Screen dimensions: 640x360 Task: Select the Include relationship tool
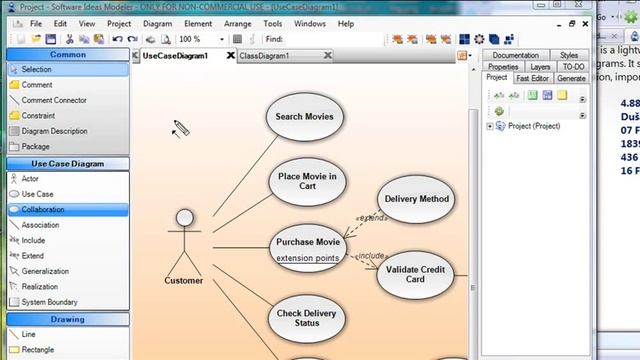[68, 240]
